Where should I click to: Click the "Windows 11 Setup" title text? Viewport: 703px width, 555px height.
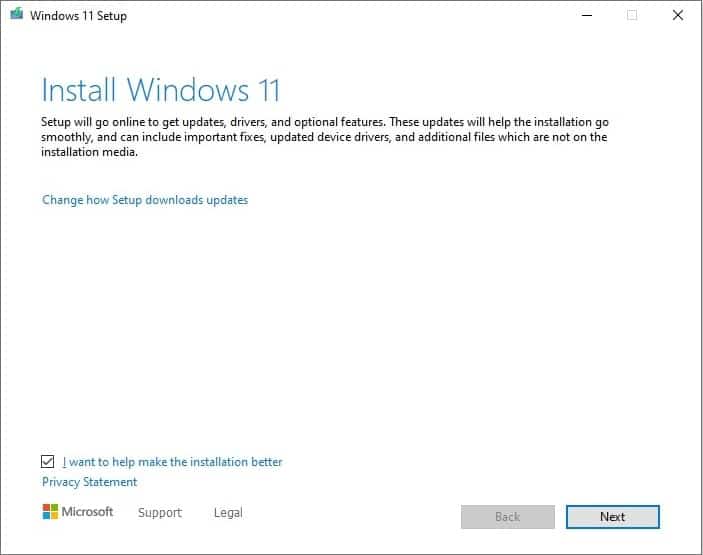pos(78,16)
